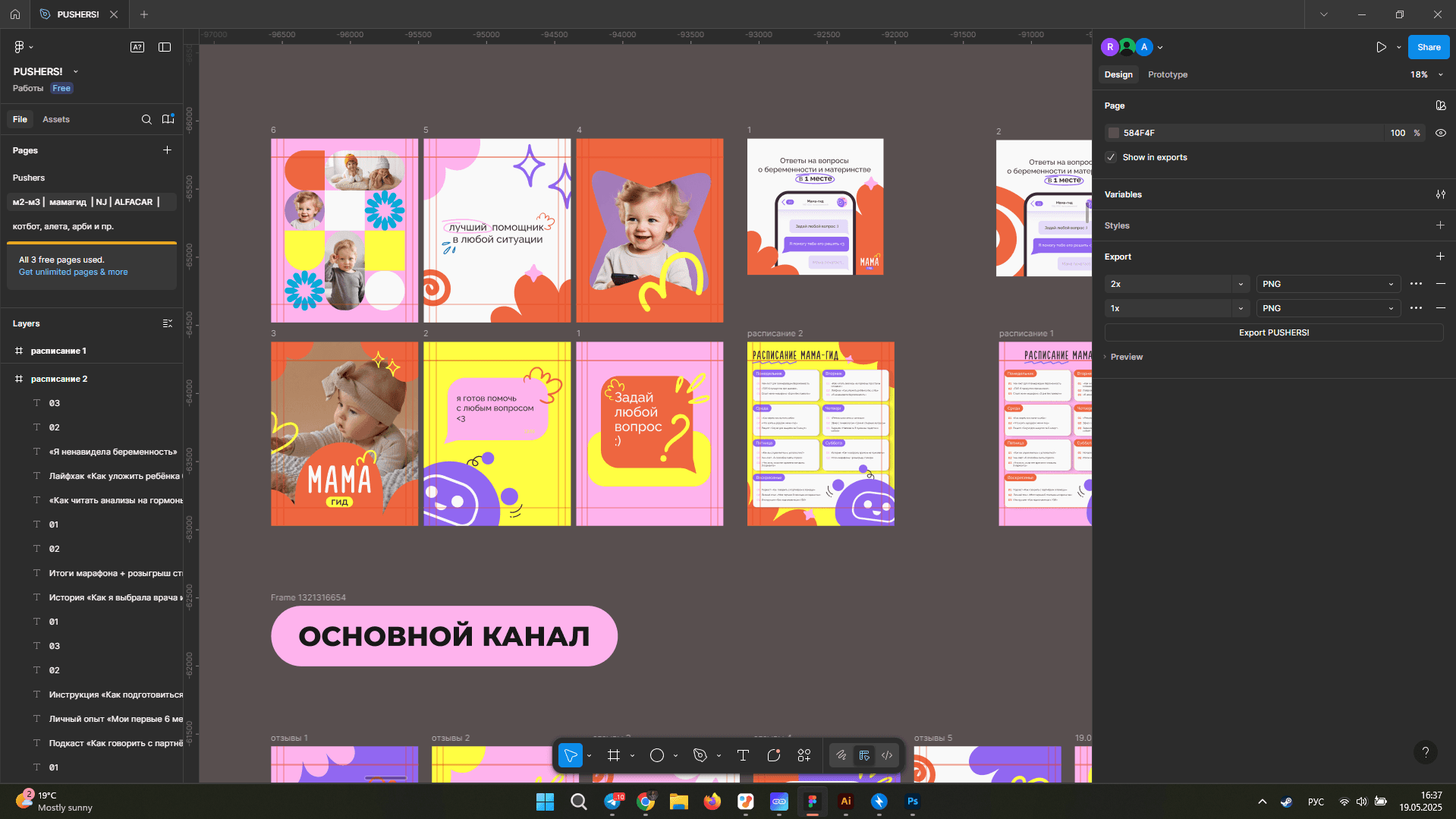
Task: Open Move tool options chevron
Action: pyautogui.click(x=590, y=755)
